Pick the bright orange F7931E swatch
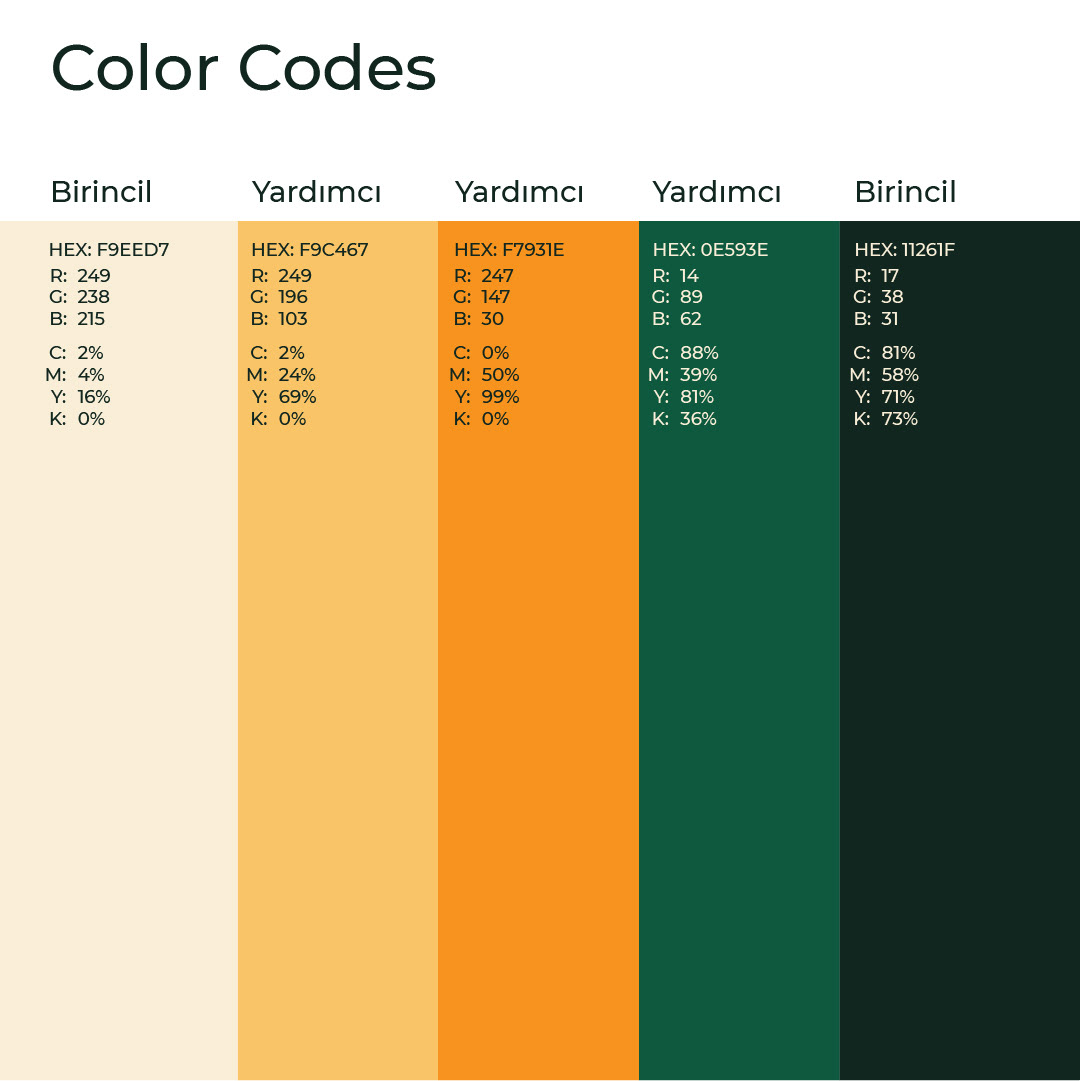The height and width of the screenshot is (1081, 1080). click(538, 650)
